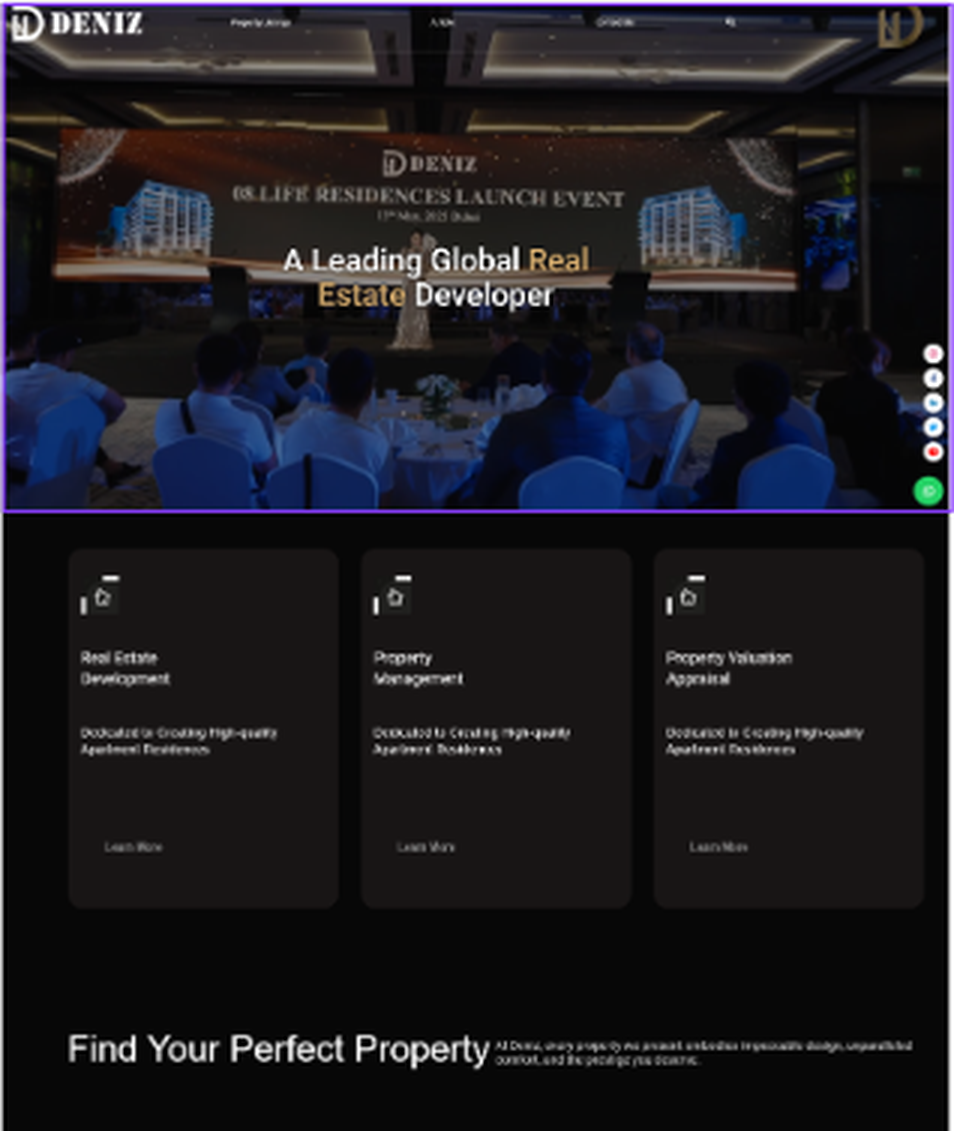This screenshot has height=1131, width=954.
Task: Click the house icon on Real Estate Development card
Action: tap(101, 596)
